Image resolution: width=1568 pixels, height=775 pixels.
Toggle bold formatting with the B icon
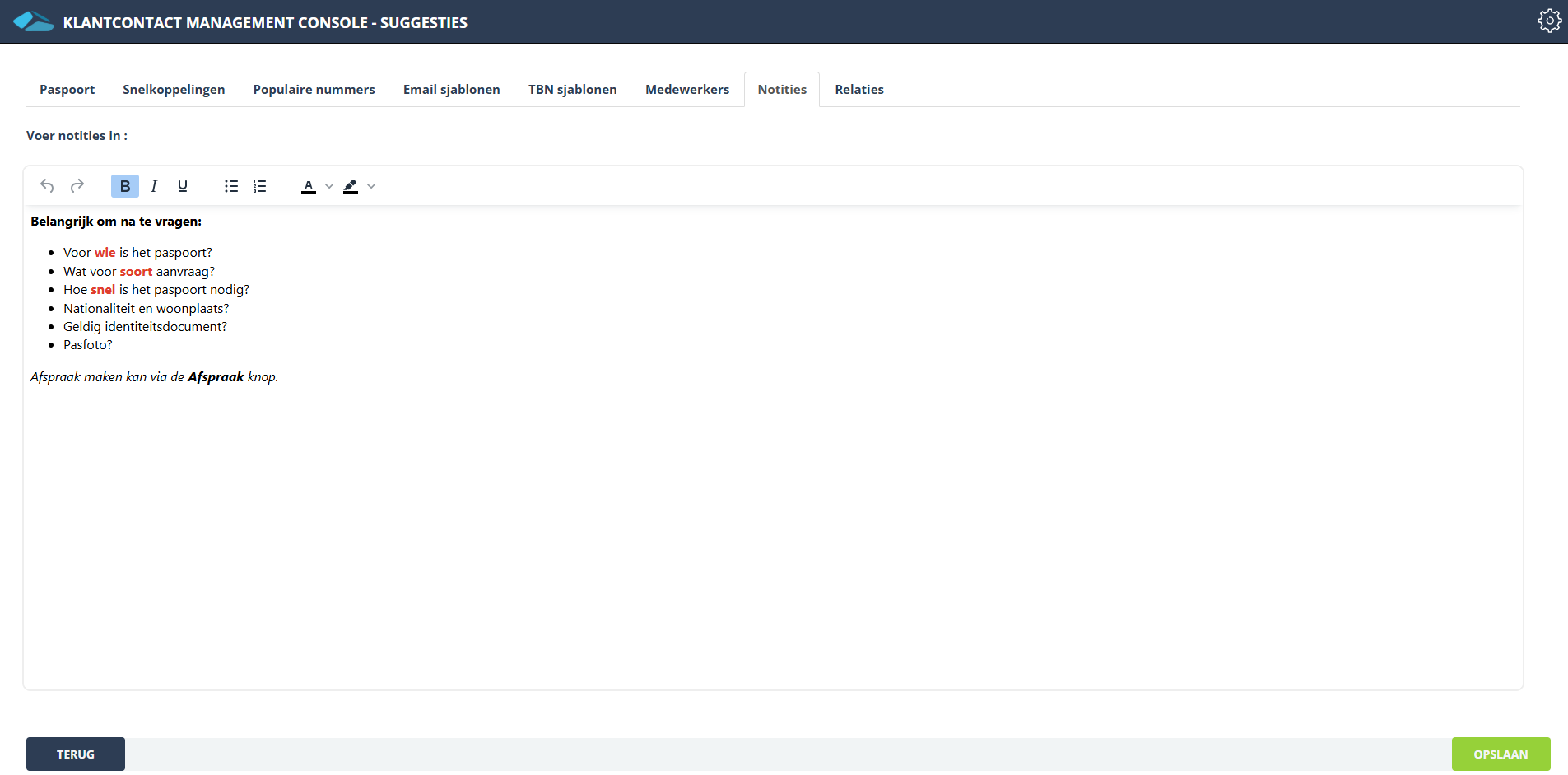(x=124, y=186)
